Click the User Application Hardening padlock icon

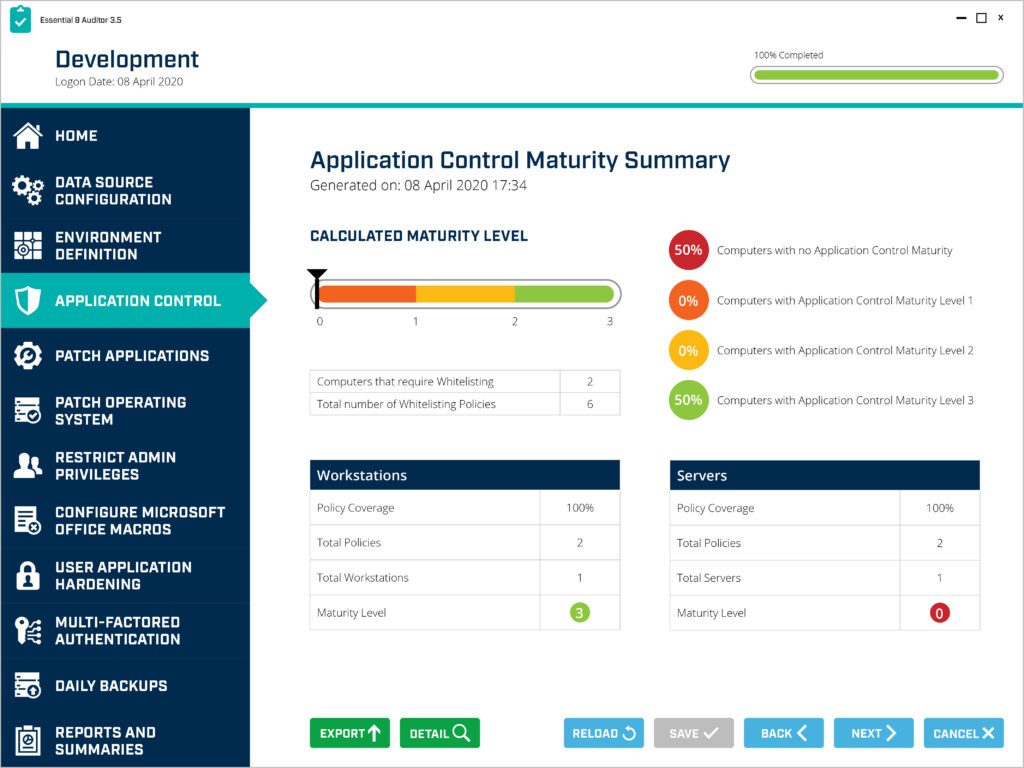[30, 575]
